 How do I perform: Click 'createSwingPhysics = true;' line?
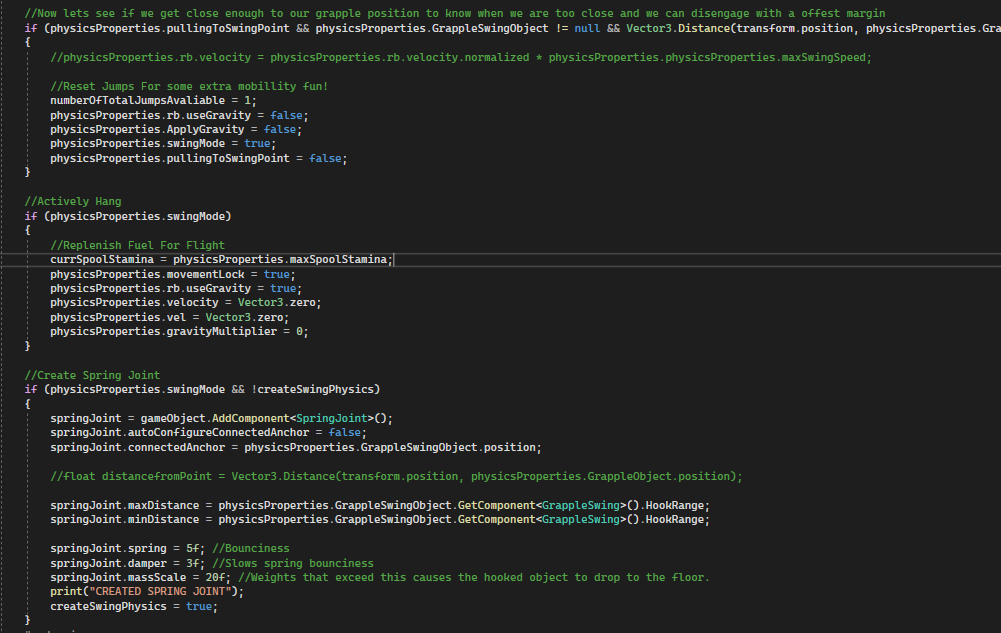tap(134, 606)
